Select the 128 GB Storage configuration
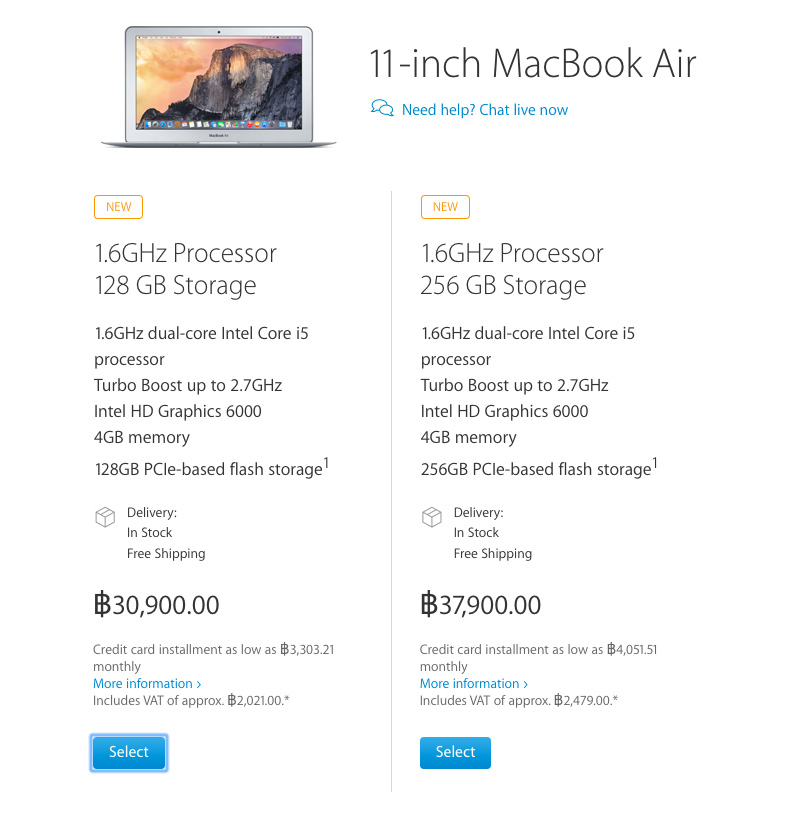 tap(129, 752)
